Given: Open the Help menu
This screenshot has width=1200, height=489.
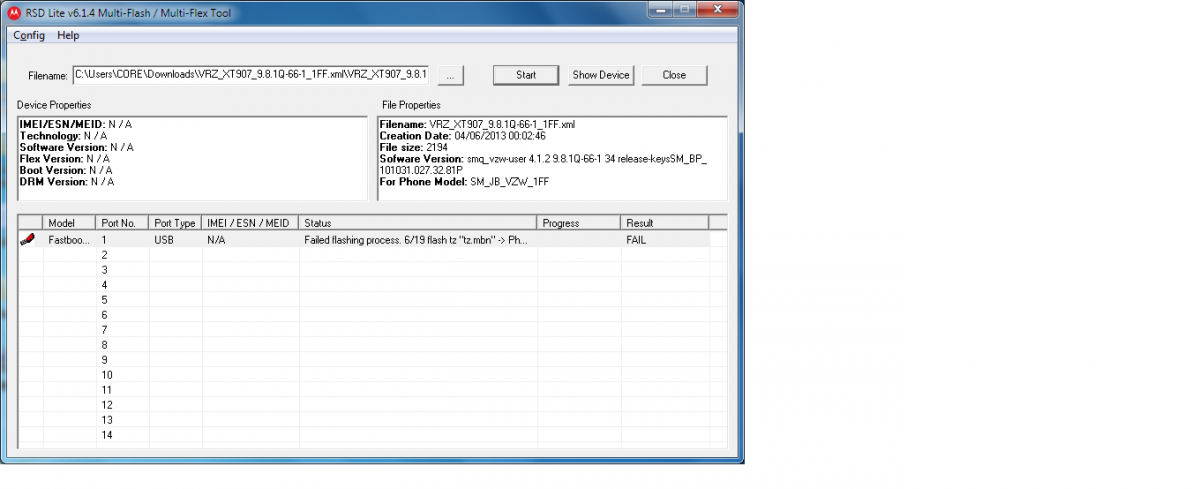Looking at the screenshot, I should click(x=68, y=36).
